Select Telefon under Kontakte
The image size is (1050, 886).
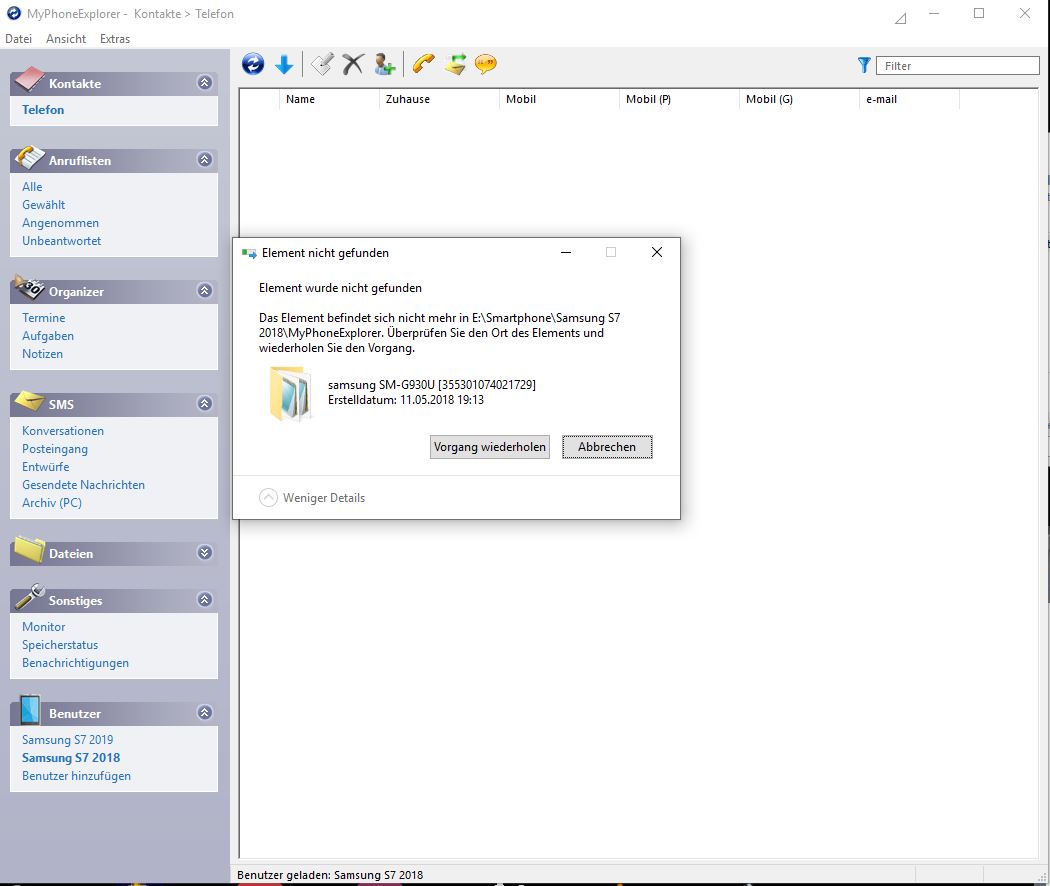(43, 110)
